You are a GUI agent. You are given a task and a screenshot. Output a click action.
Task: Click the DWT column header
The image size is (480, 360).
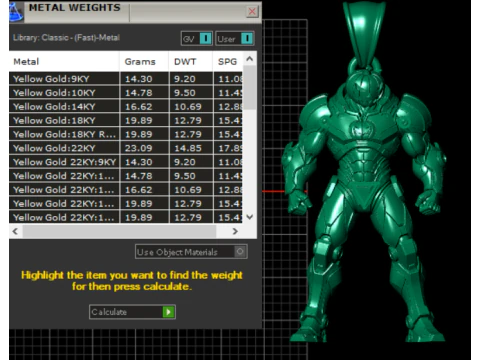[190, 62]
